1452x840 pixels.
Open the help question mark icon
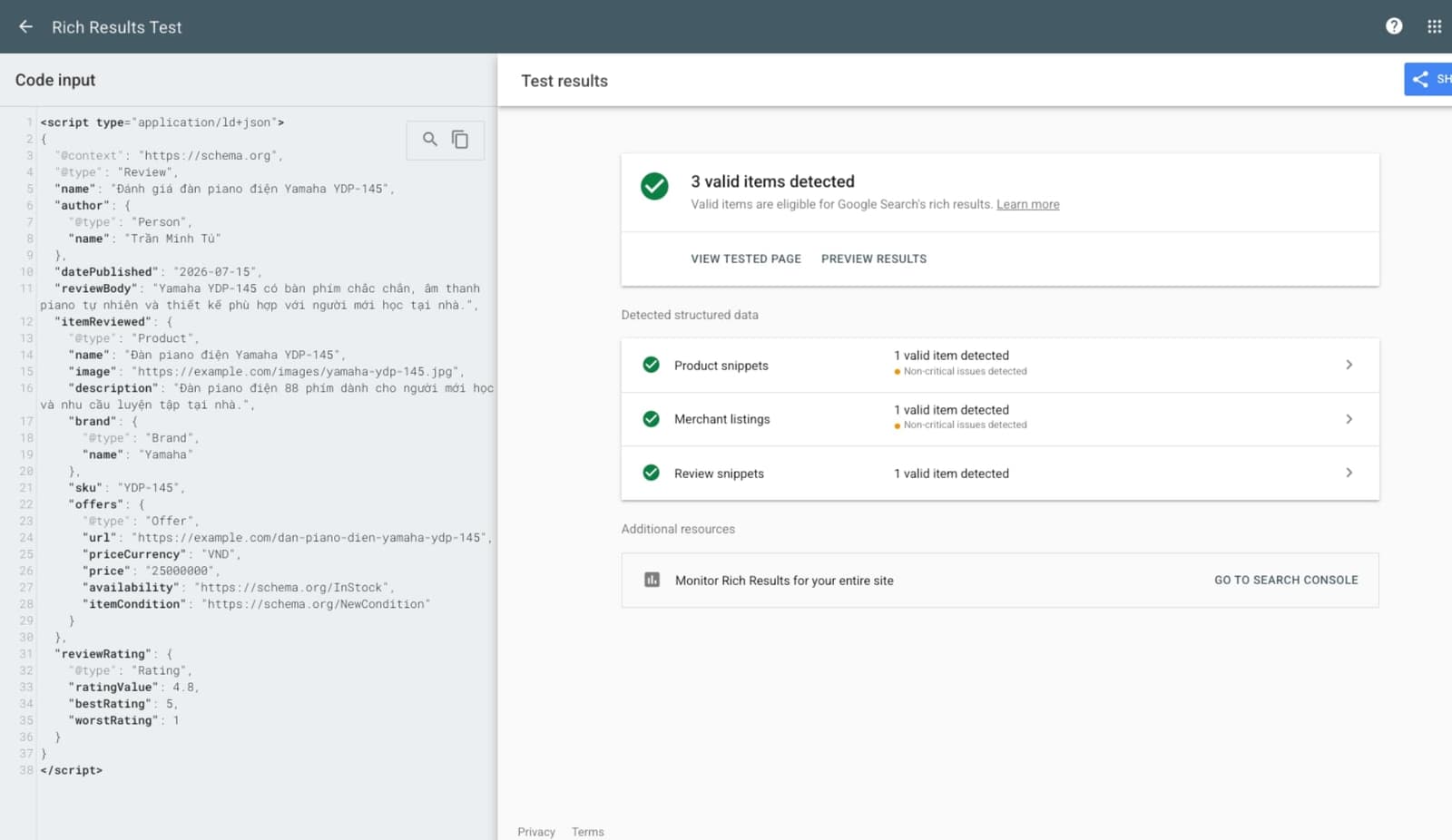pyautogui.click(x=1394, y=26)
